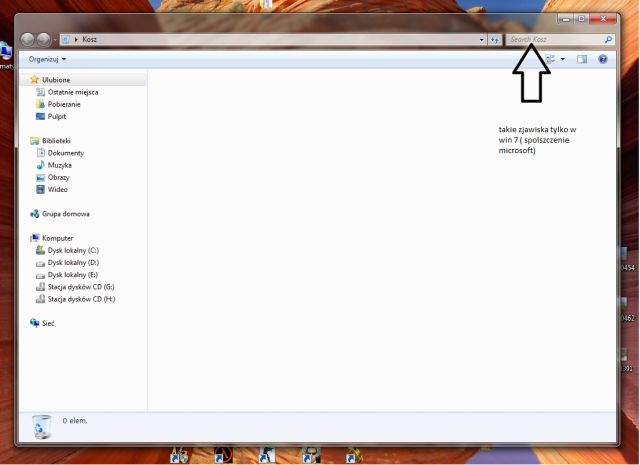Select Biblioteki in the navigation pane
Image resolution: width=640 pixels, height=465 pixels.
[x=56, y=141]
